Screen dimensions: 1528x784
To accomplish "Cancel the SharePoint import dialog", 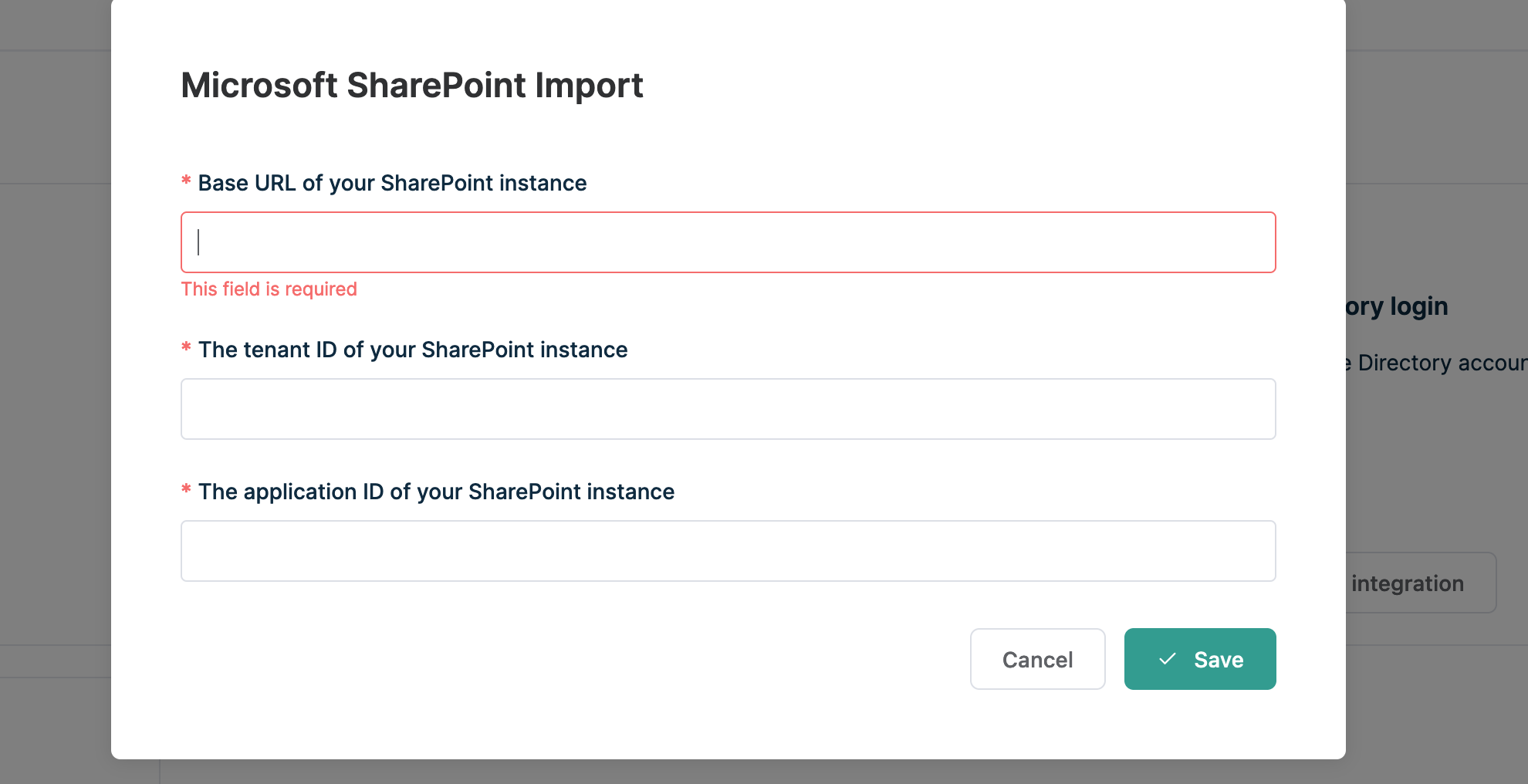I will 1037,659.
